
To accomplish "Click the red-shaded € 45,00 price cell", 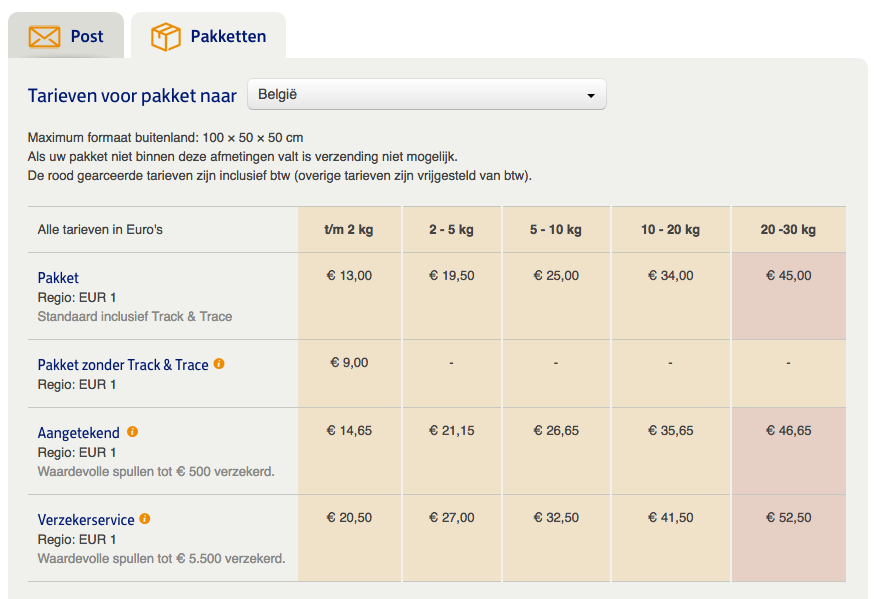I will [789, 296].
